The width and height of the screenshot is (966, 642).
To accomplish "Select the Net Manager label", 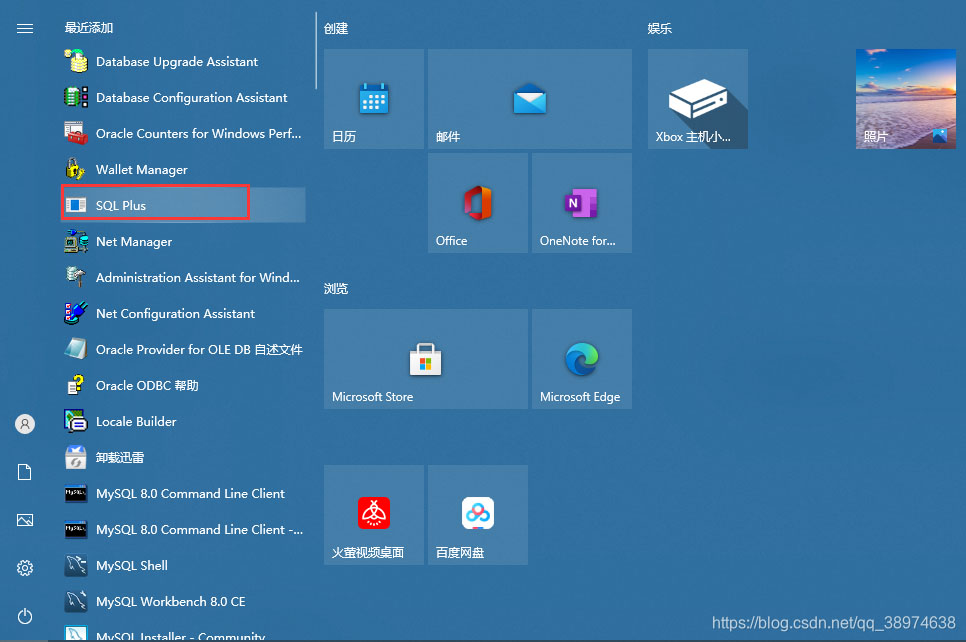I will coord(134,242).
